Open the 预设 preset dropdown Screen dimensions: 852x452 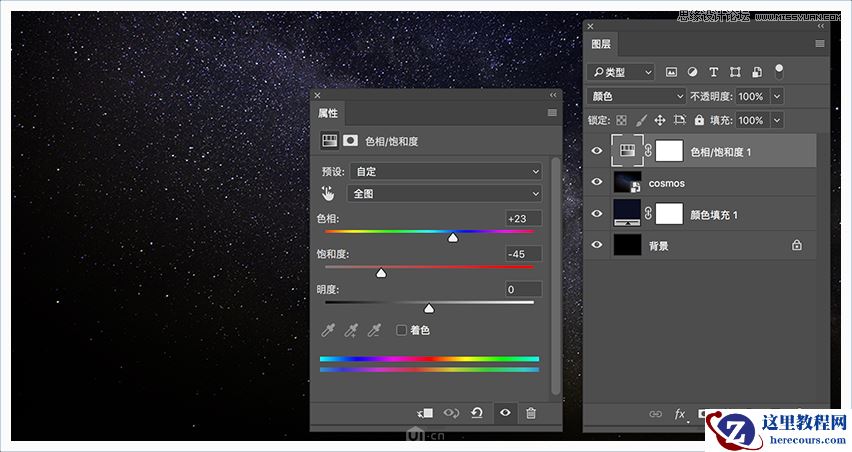(446, 172)
